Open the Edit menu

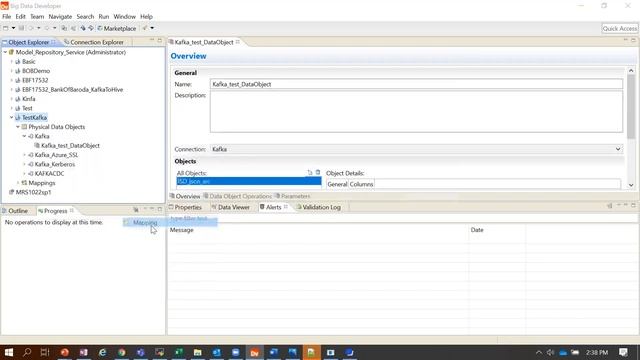(x=20, y=17)
